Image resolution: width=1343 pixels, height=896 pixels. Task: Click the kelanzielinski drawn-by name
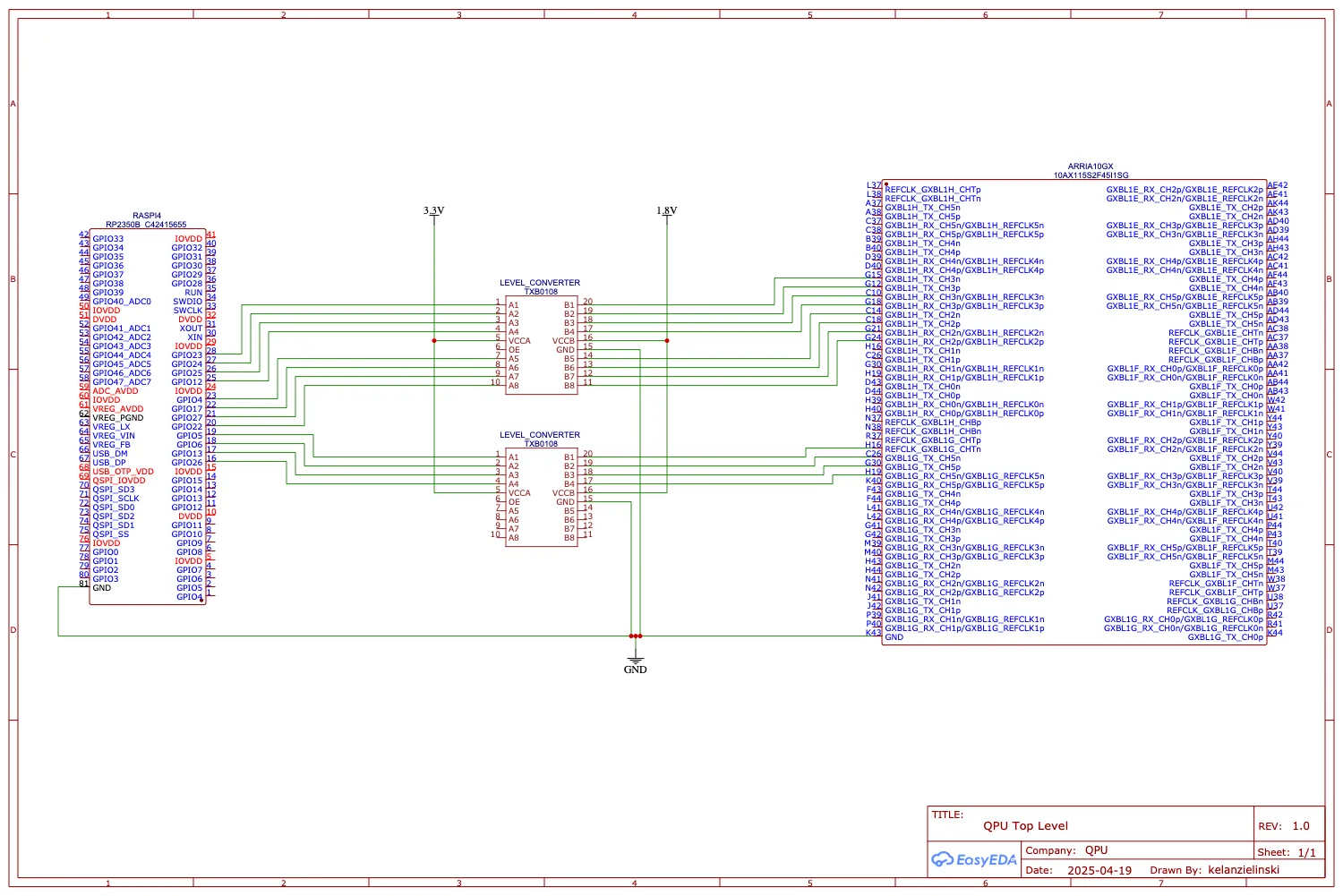tap(1245, 869)
